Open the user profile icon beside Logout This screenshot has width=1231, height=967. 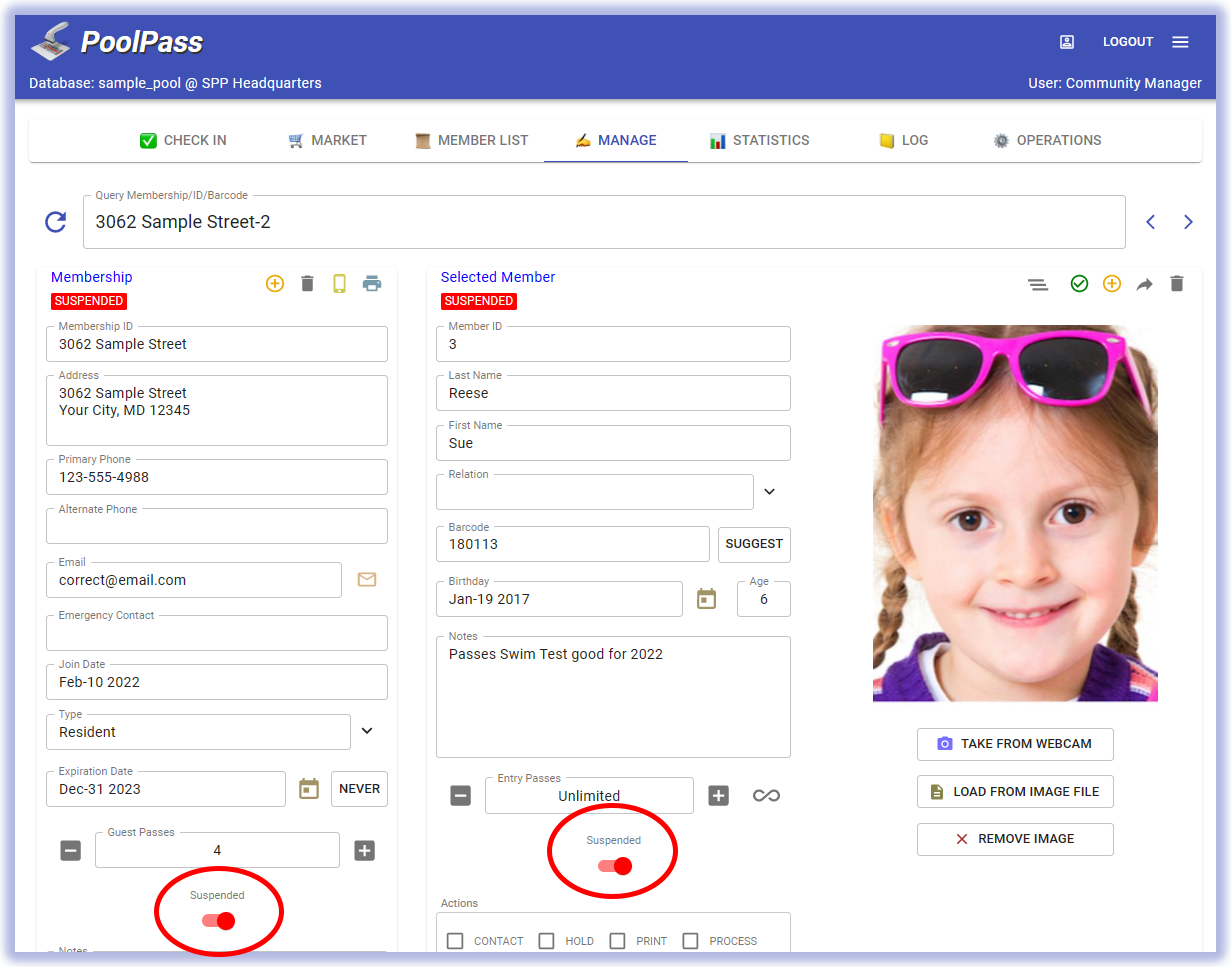1067,42
